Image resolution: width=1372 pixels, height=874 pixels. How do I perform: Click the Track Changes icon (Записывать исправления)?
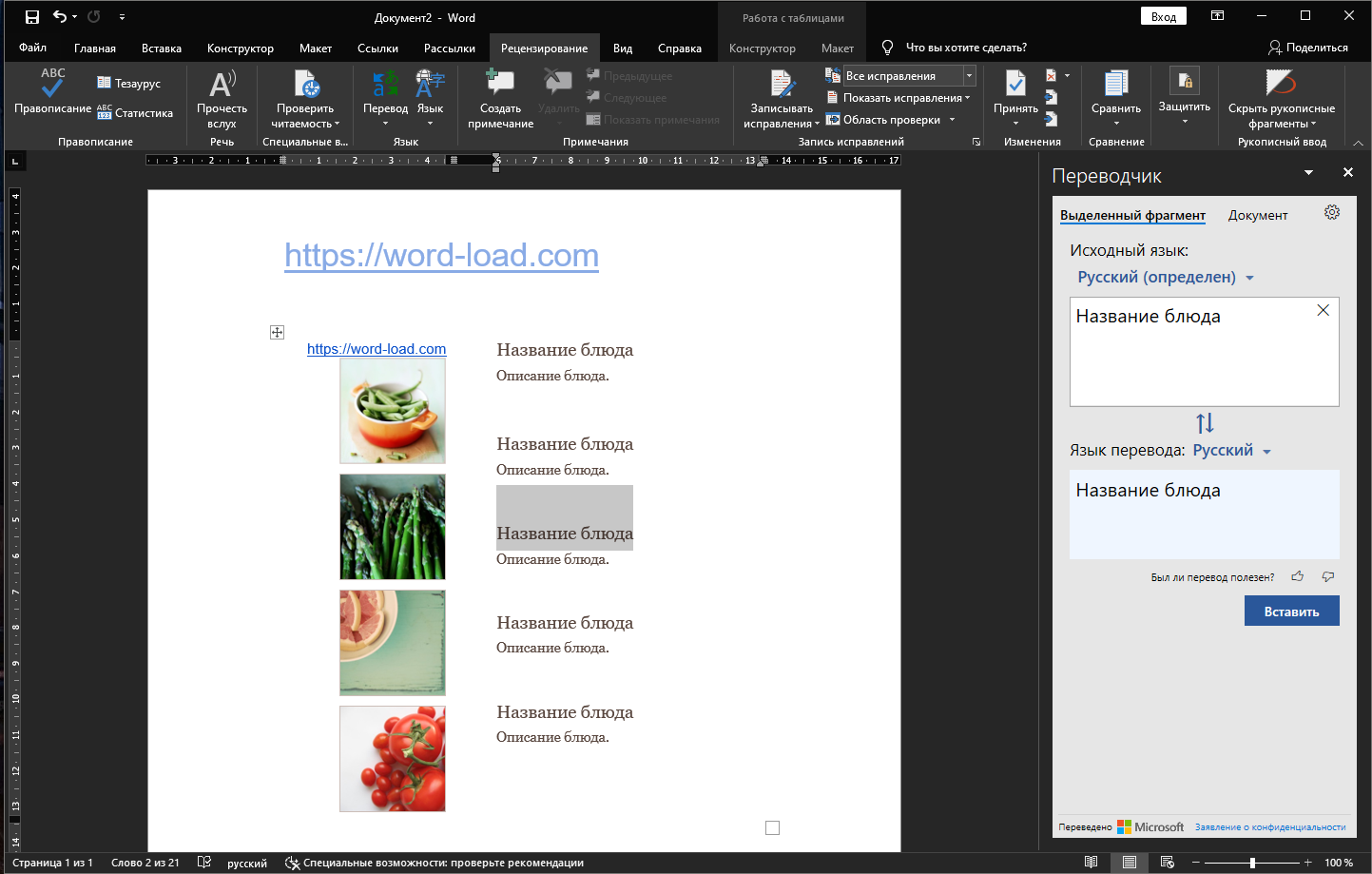(782, 85)
